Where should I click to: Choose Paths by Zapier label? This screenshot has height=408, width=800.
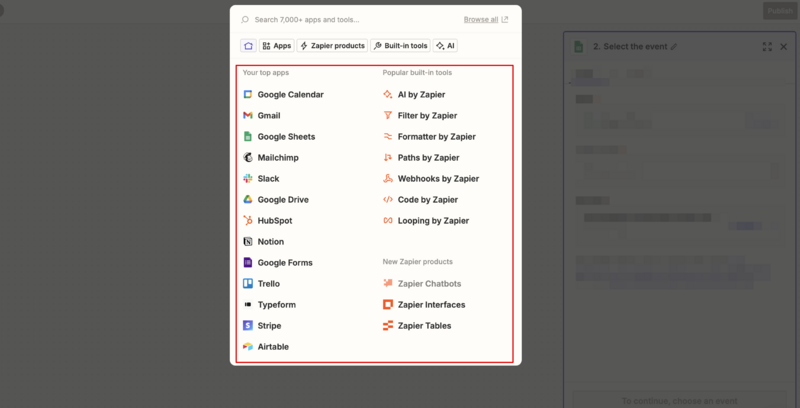429,158
